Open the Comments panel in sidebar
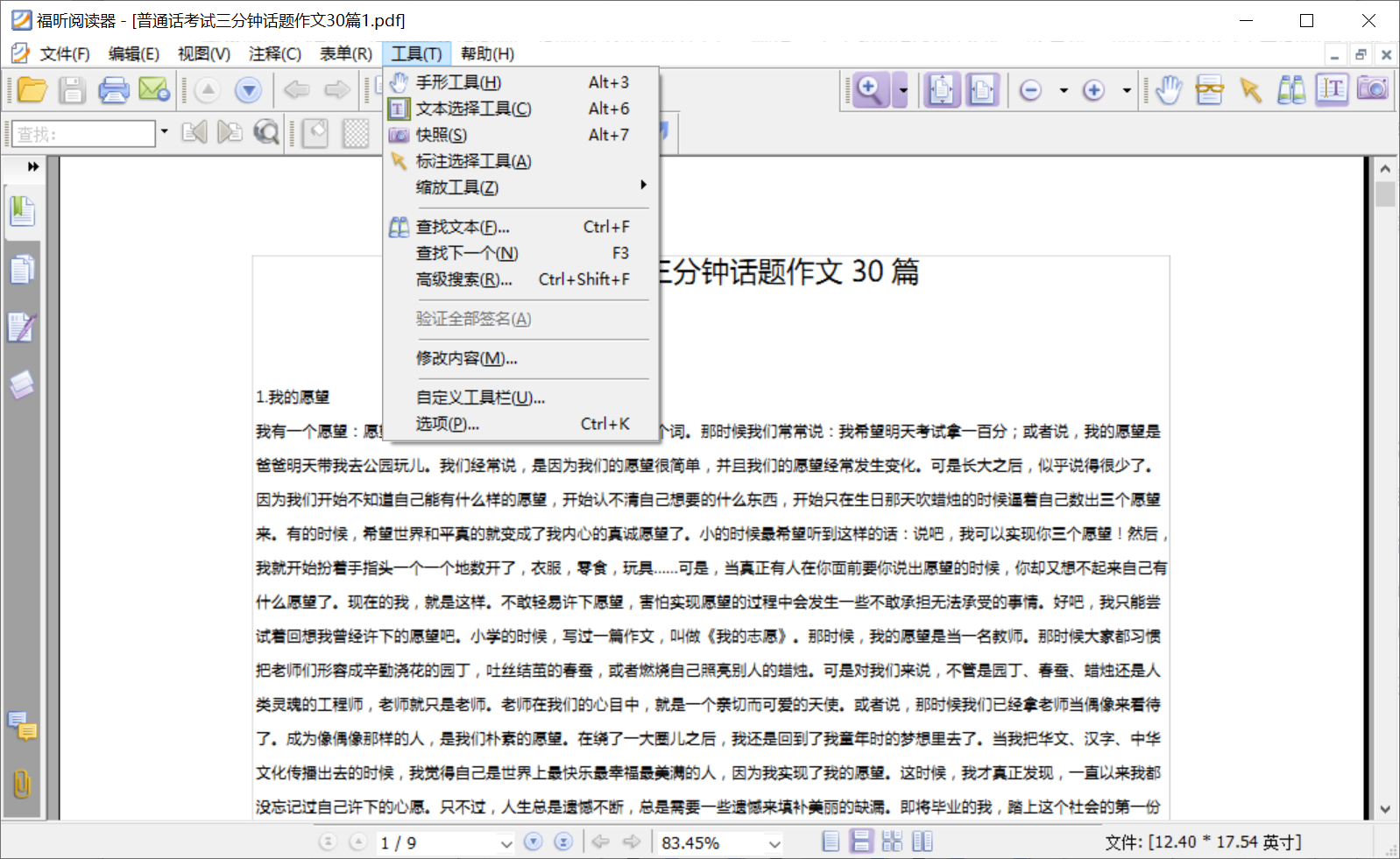This screenshot has width=1400, height=859. tap(22, 726)
